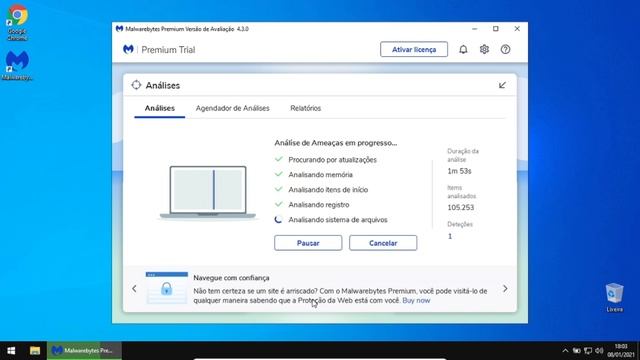Open Malwarebytes settings gear icon
The height and width of the screenshot is (360, 640).
[x=484, y=49]
